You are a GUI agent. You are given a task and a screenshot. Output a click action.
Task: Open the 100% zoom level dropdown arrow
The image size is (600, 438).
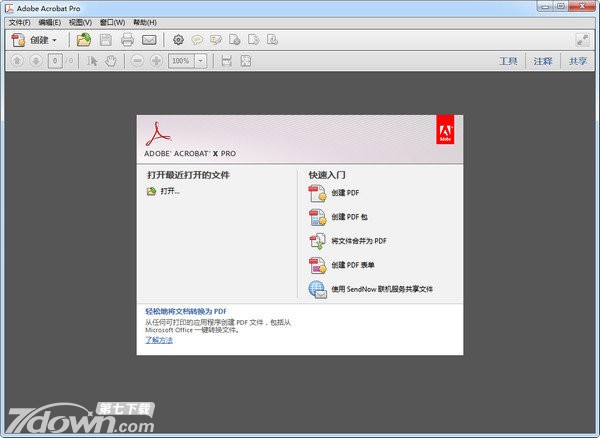pyautogui.click(x=201, y=61)
